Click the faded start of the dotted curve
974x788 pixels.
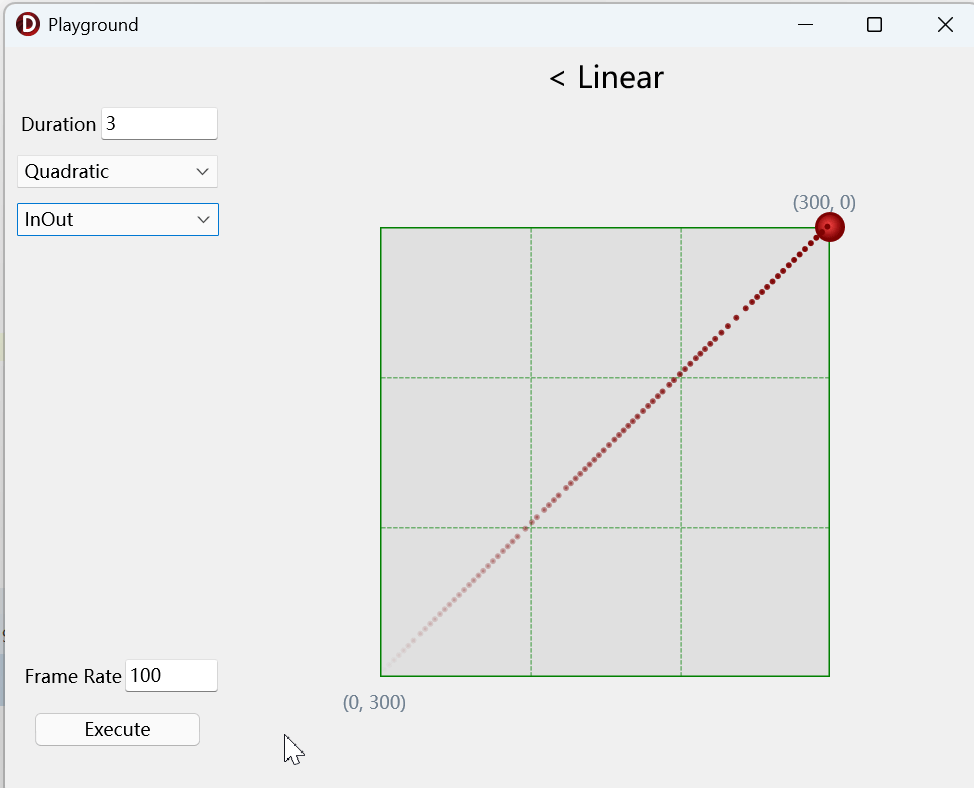click(x=390, y=664)
